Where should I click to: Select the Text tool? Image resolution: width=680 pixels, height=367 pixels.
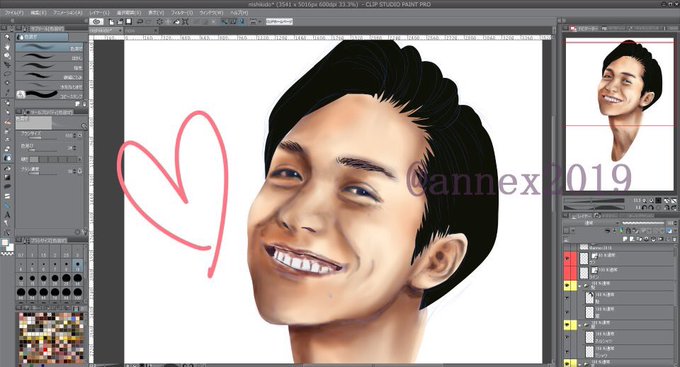7,215
